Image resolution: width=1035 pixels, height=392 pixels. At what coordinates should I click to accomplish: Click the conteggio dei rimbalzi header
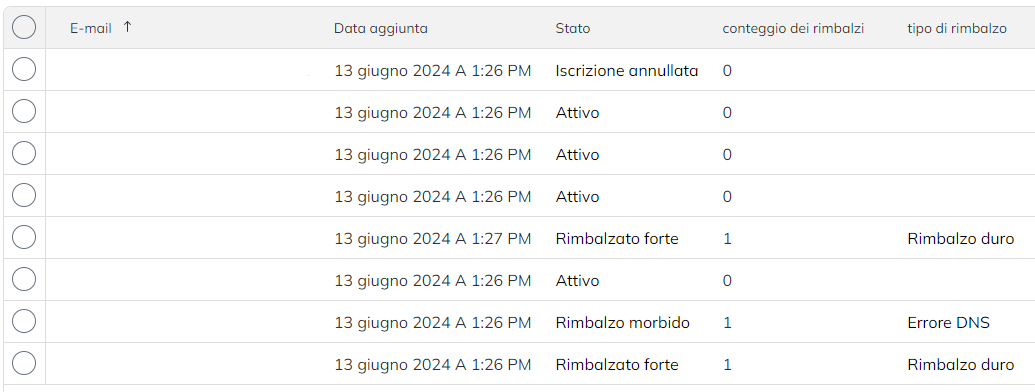pos(793,28)
